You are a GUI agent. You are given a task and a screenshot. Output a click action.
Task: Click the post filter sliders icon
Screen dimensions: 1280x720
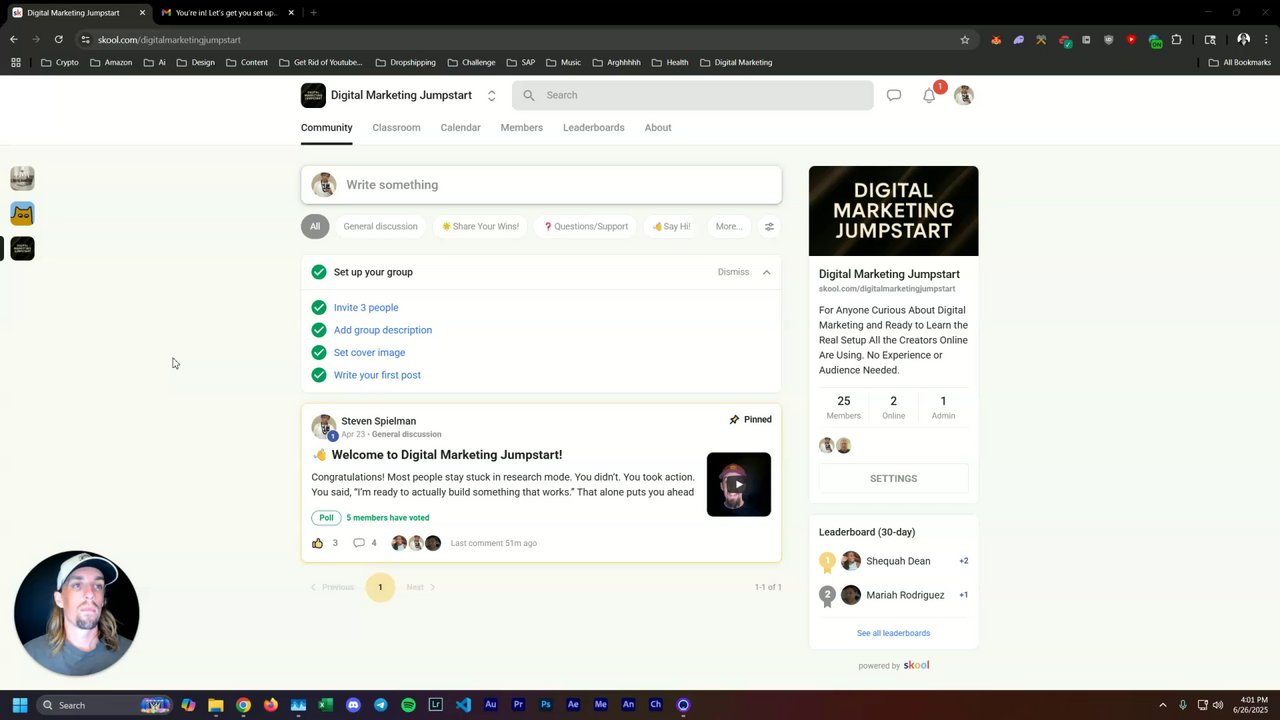pyautogui.click(x=769, y=227)
